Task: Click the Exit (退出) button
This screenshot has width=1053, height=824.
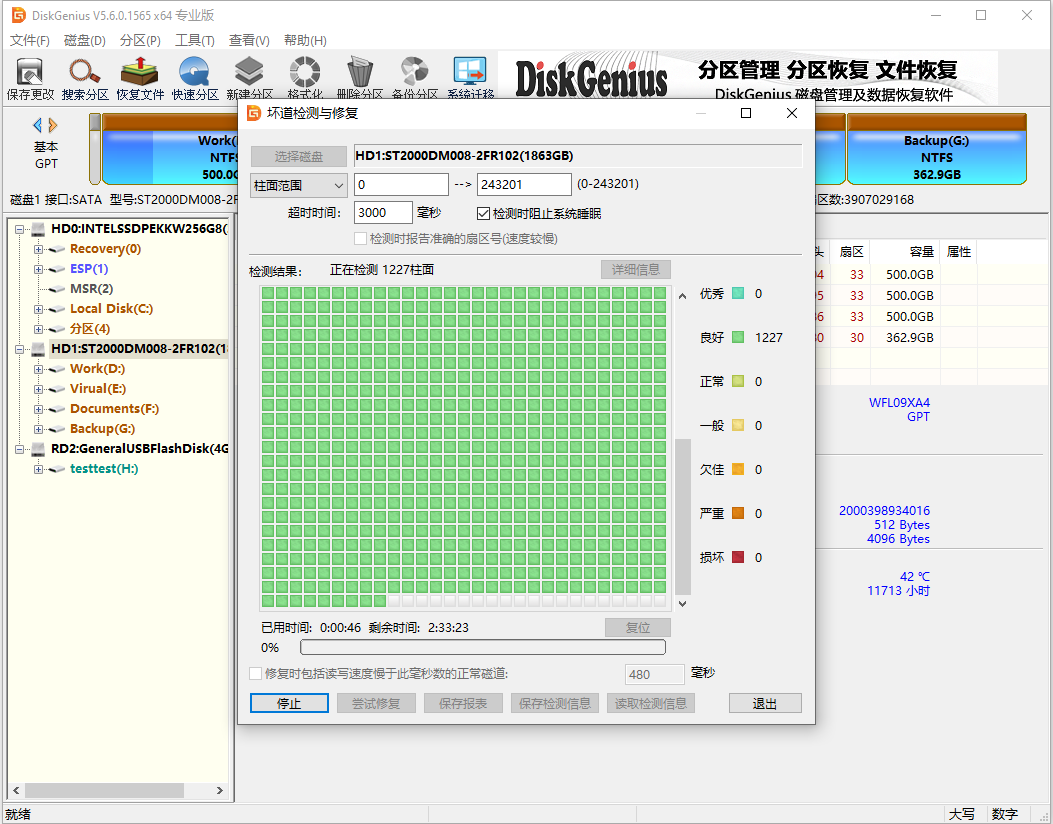Action: pos(765,703)
